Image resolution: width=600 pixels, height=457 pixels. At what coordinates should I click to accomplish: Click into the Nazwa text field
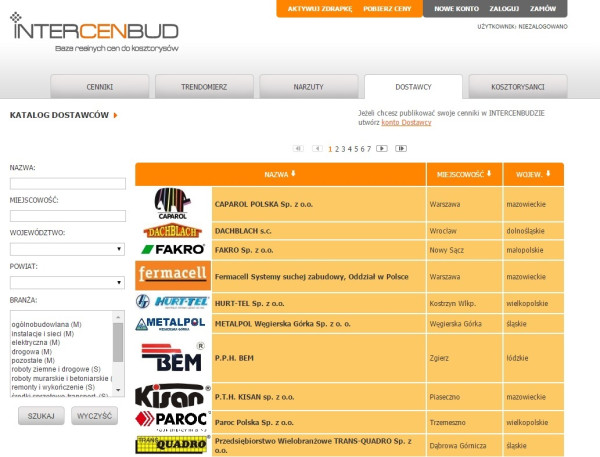[x=67, y=183]
